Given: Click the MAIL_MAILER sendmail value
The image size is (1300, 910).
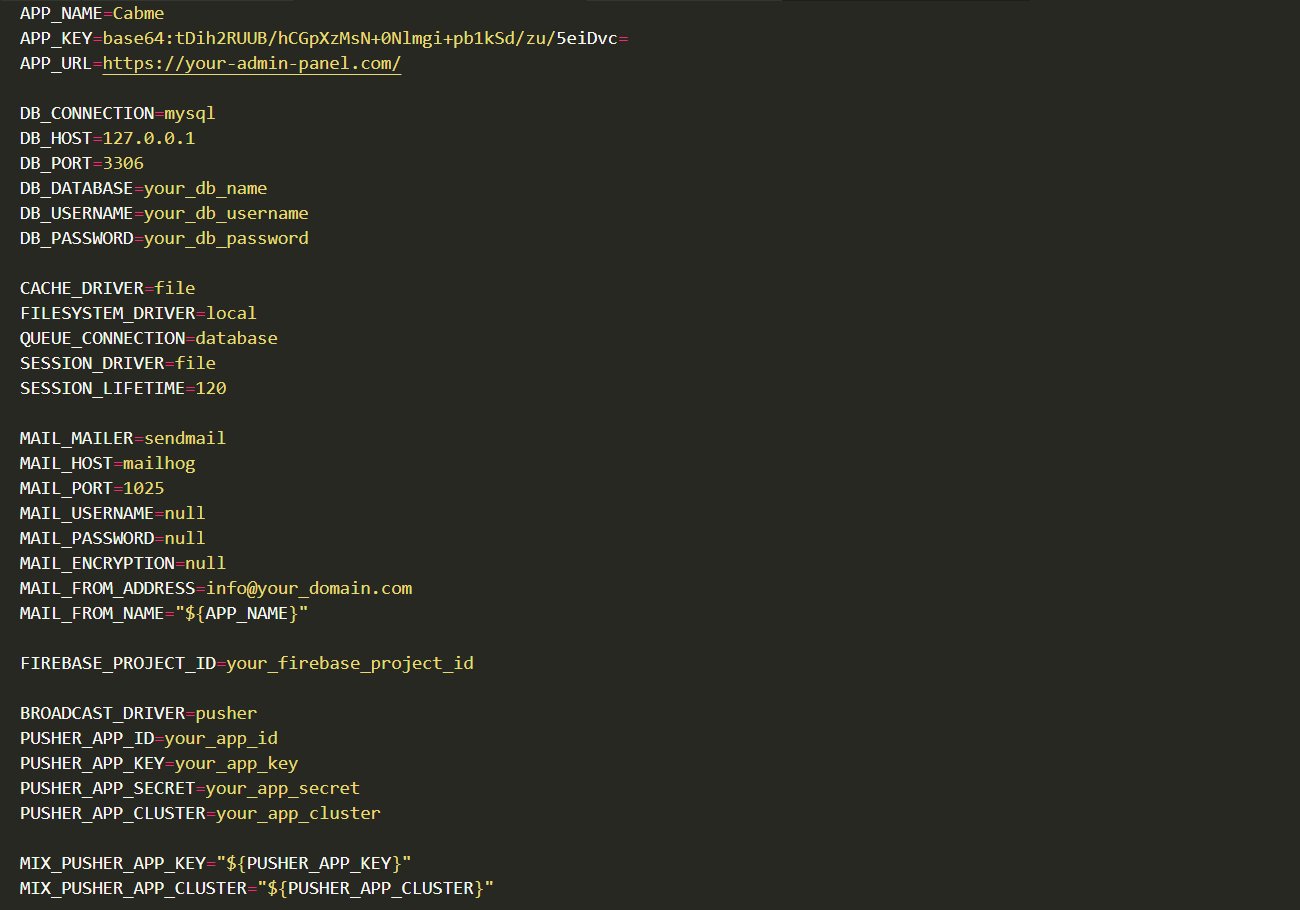Looking at the screenshot, I should 185,439.
